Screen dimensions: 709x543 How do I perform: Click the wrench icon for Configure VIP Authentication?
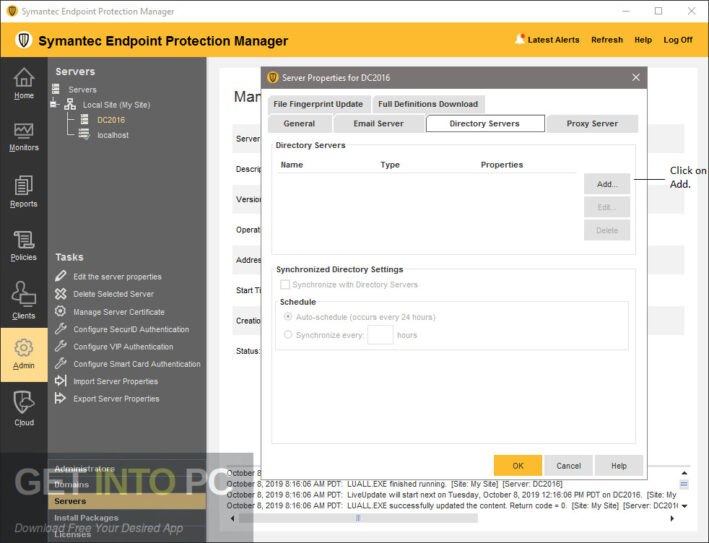click(61, 346)
